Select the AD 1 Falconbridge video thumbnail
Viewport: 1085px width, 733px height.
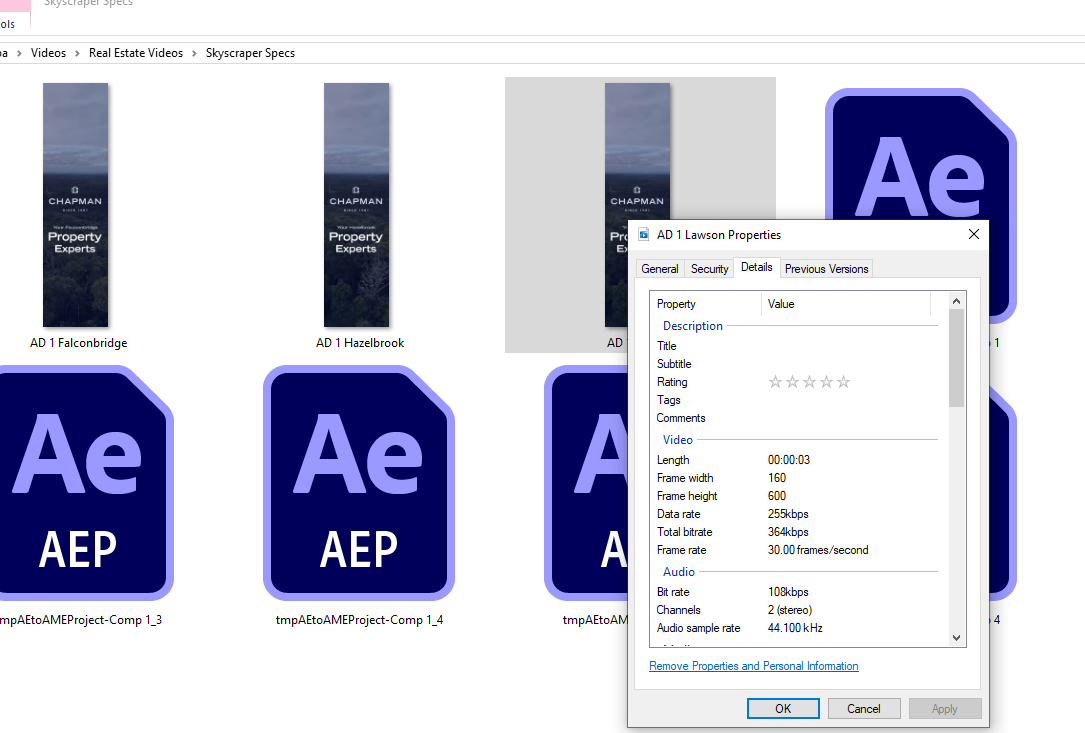76,205
